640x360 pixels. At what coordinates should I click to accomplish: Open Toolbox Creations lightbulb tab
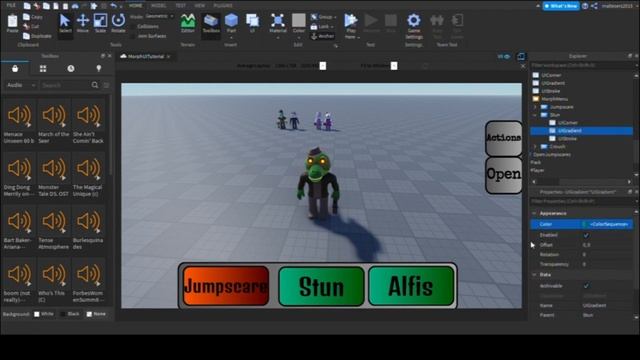click(x=98, y=69)
